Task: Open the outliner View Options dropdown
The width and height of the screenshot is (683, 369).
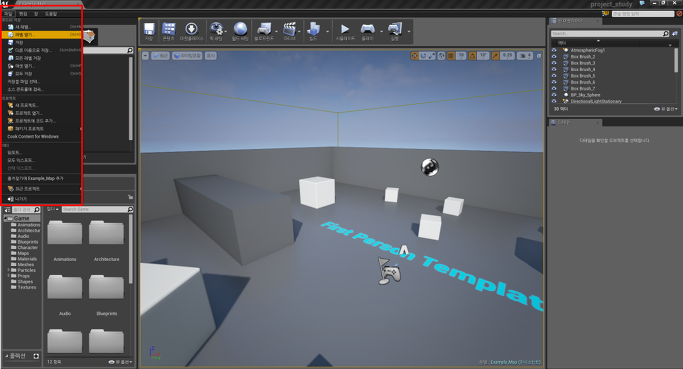Action: coord(666,109)
